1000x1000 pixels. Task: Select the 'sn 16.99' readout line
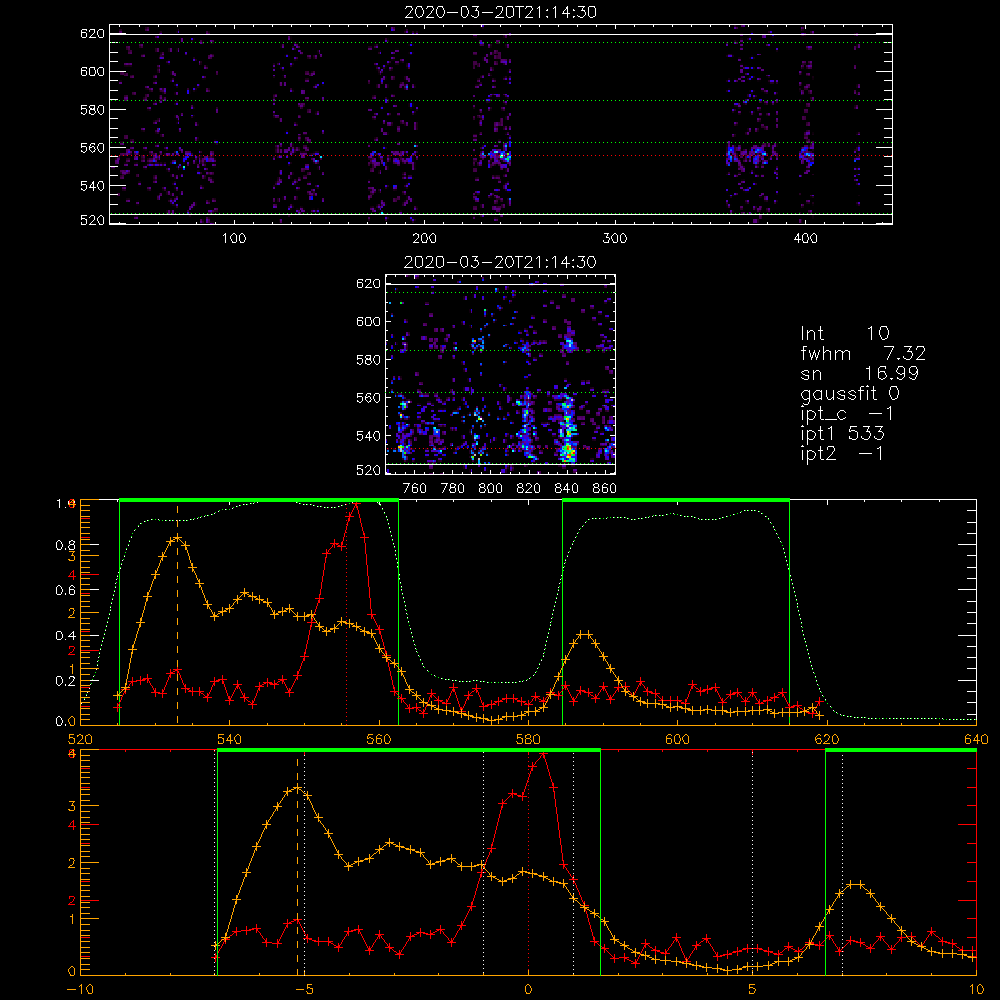point(860,374)
